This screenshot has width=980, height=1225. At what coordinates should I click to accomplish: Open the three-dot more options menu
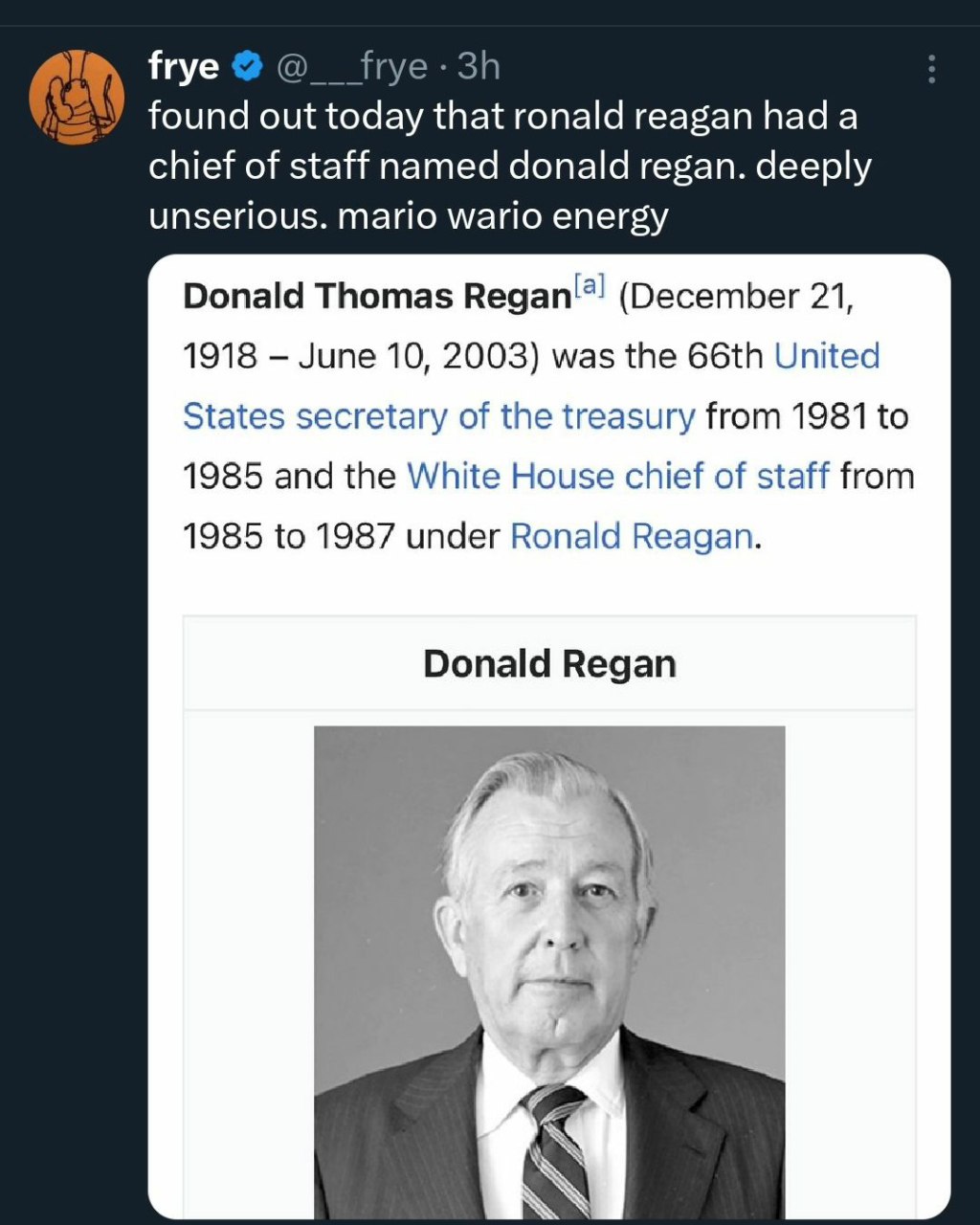coord(931,69)
